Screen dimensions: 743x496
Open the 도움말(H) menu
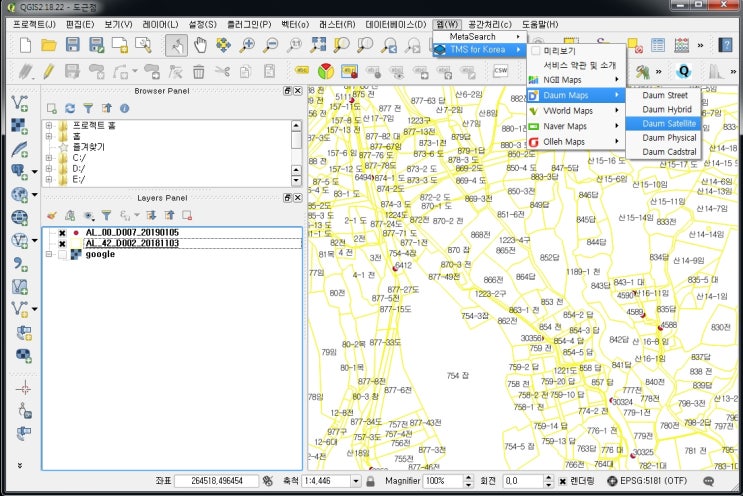540,24
